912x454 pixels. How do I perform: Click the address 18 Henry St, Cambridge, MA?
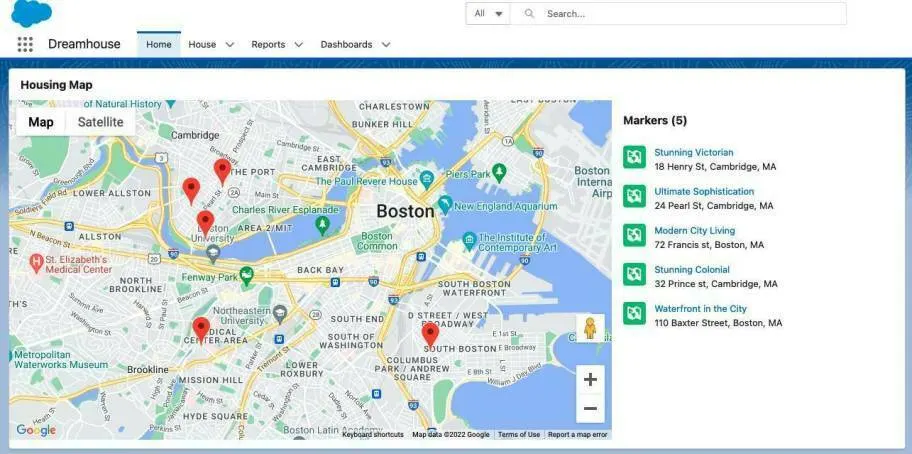[715, 166]
